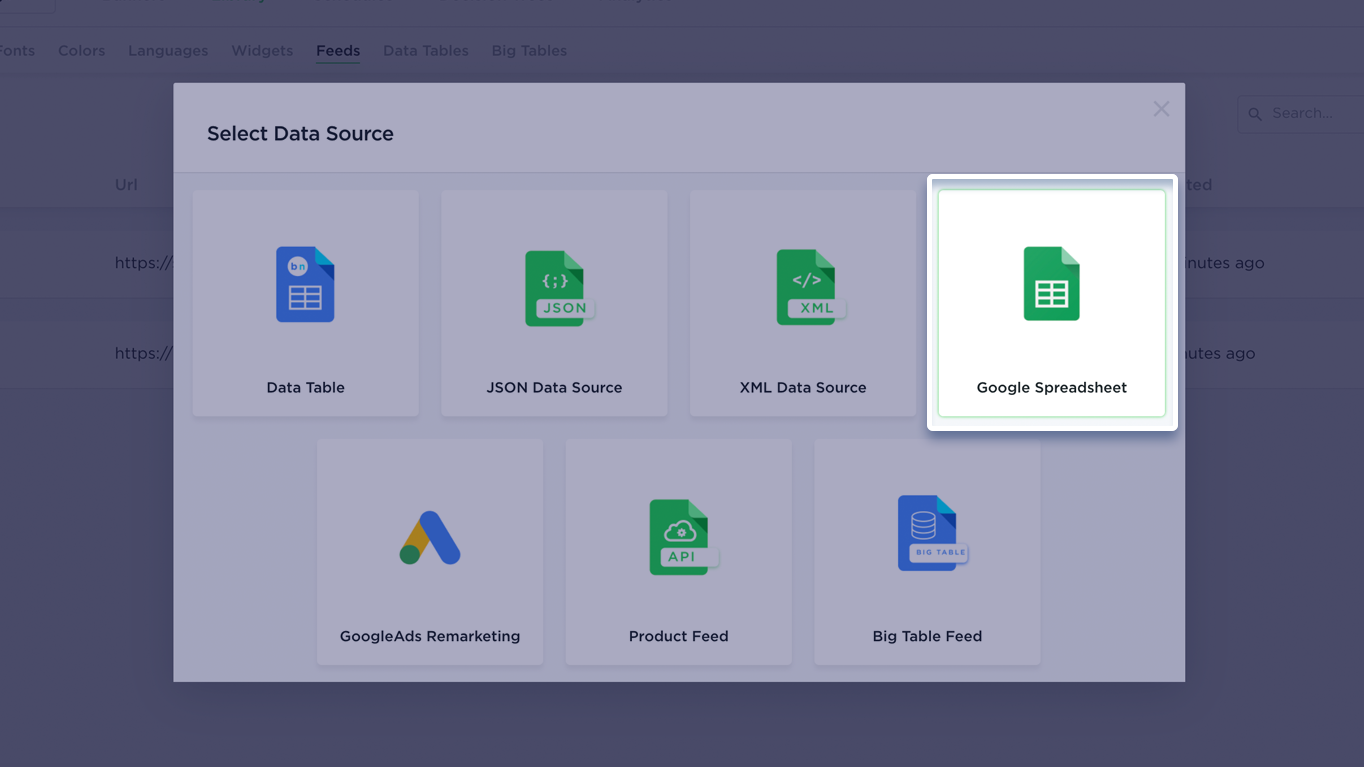Pick the XML Data Source icon

tap(810, 288)
